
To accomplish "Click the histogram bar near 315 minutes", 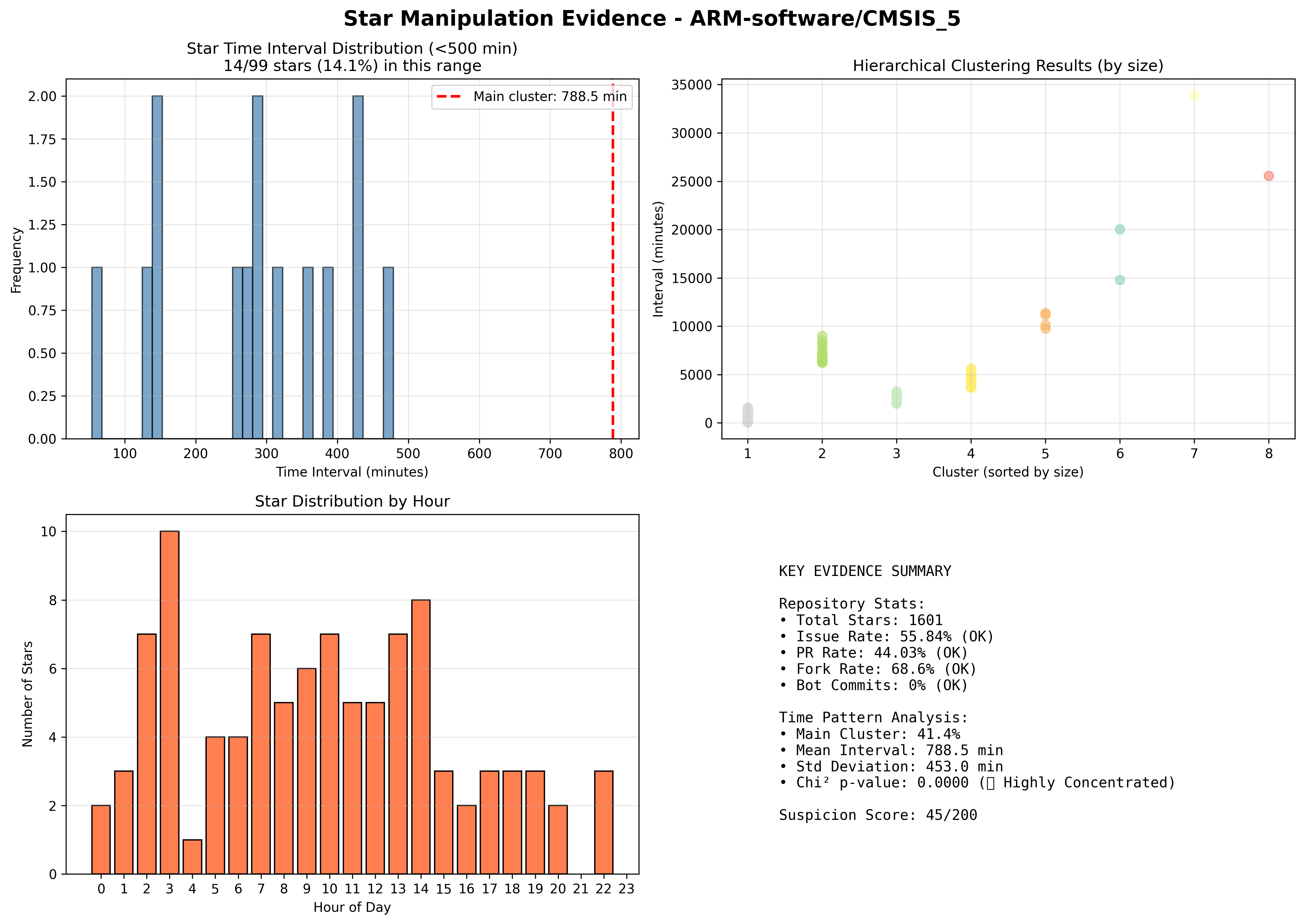I will (x=278, y=353).
